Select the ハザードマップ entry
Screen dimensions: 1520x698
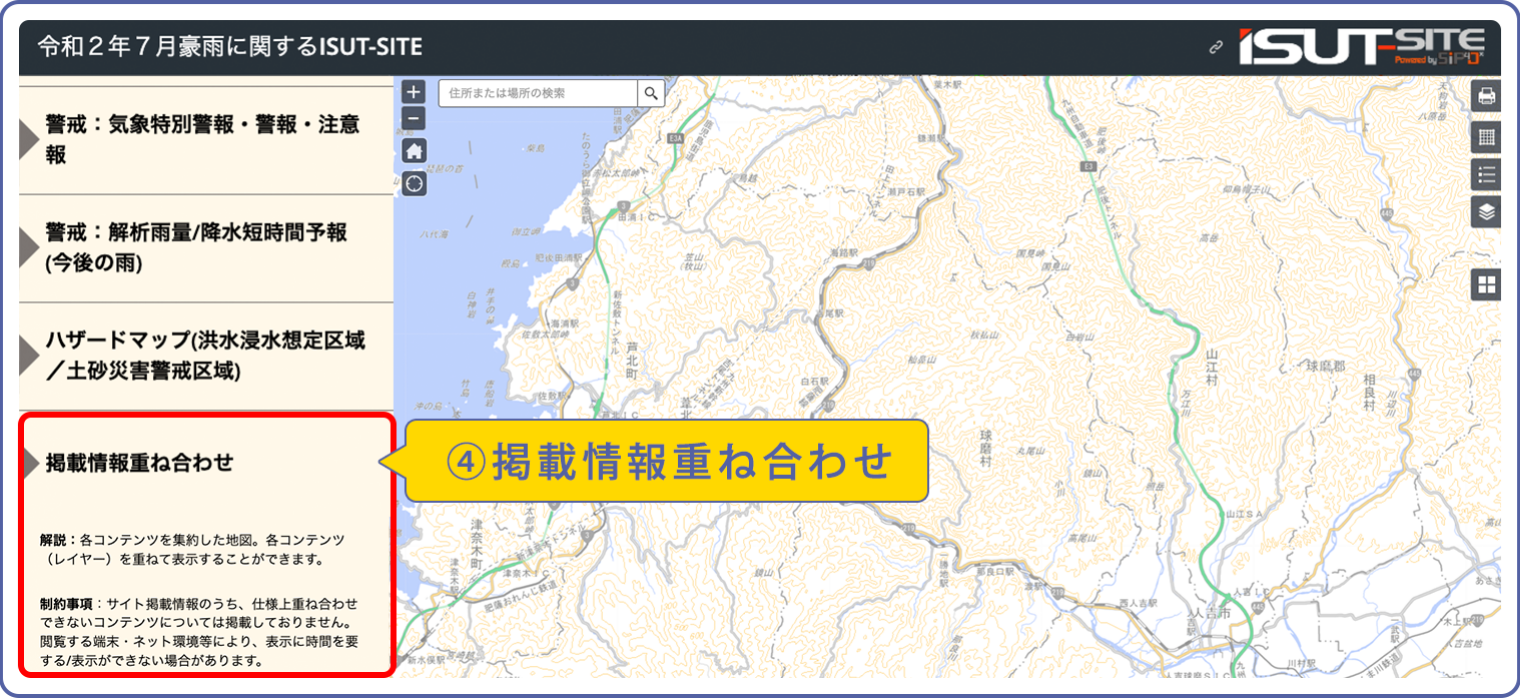point(206,355)
